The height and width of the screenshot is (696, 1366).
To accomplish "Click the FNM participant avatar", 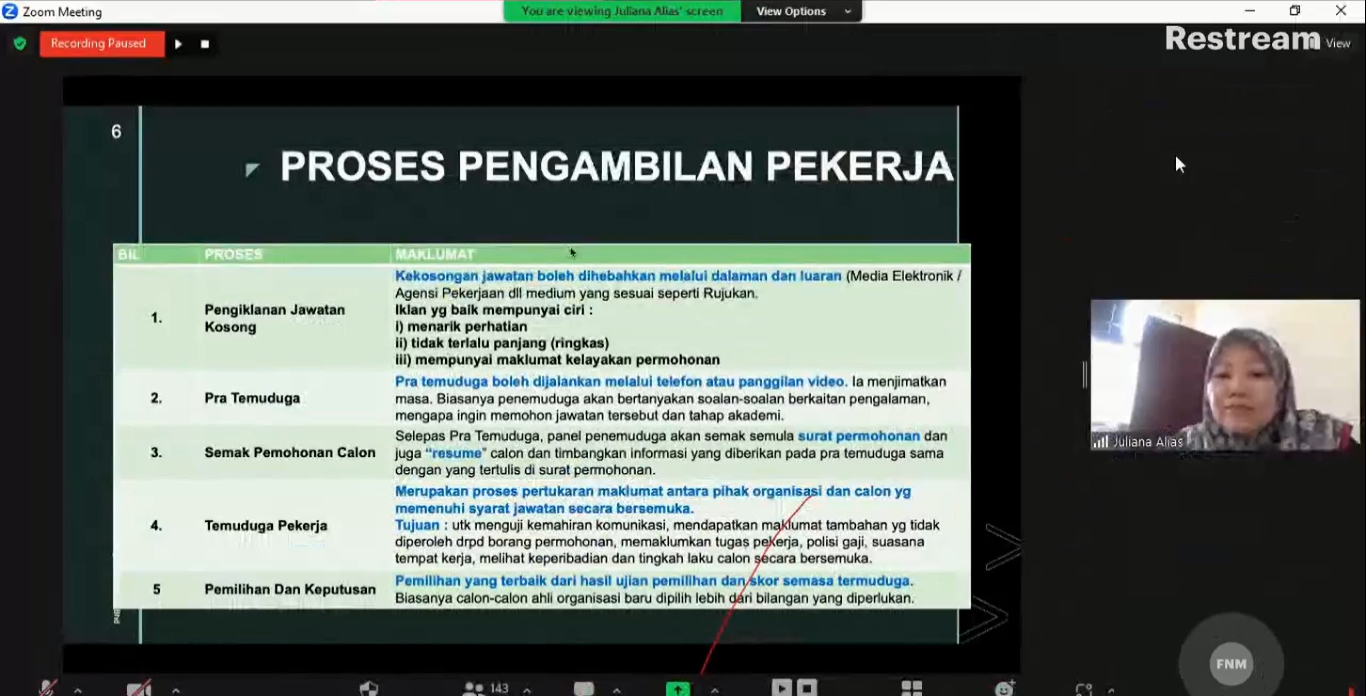I will tap(1231, 664).
